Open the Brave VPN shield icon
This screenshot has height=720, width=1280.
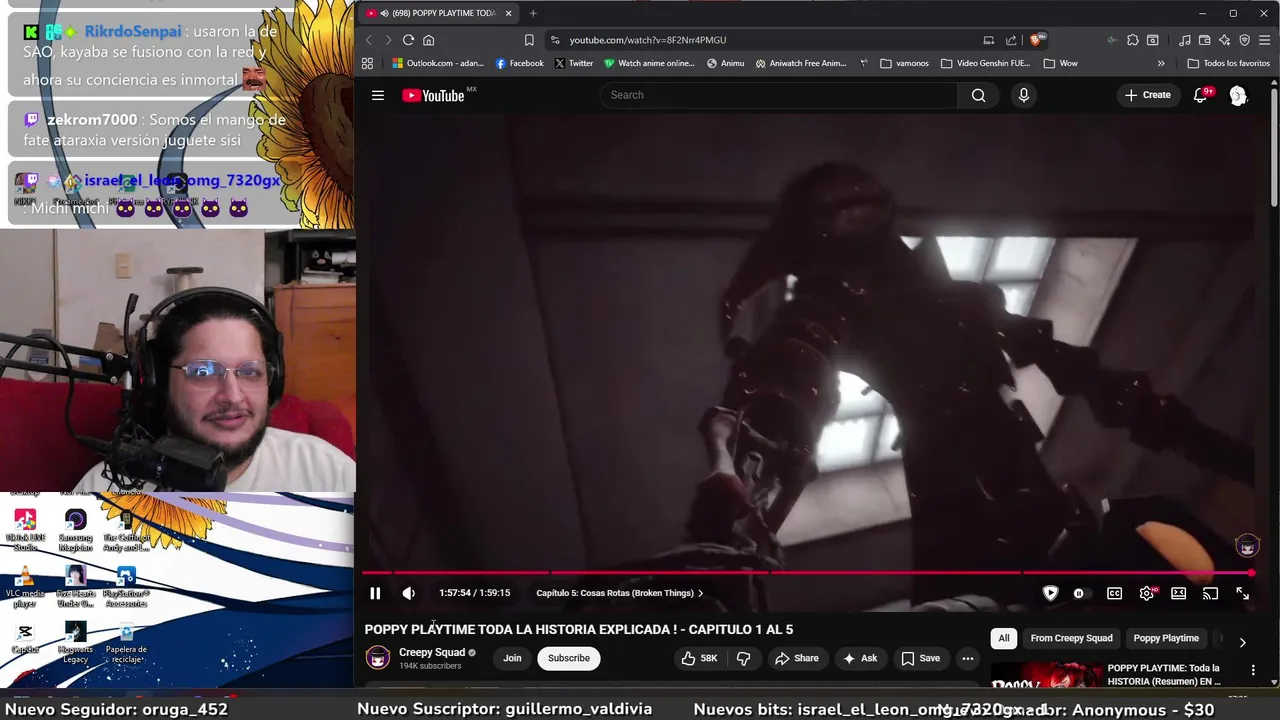click(x=1244, y=40)
